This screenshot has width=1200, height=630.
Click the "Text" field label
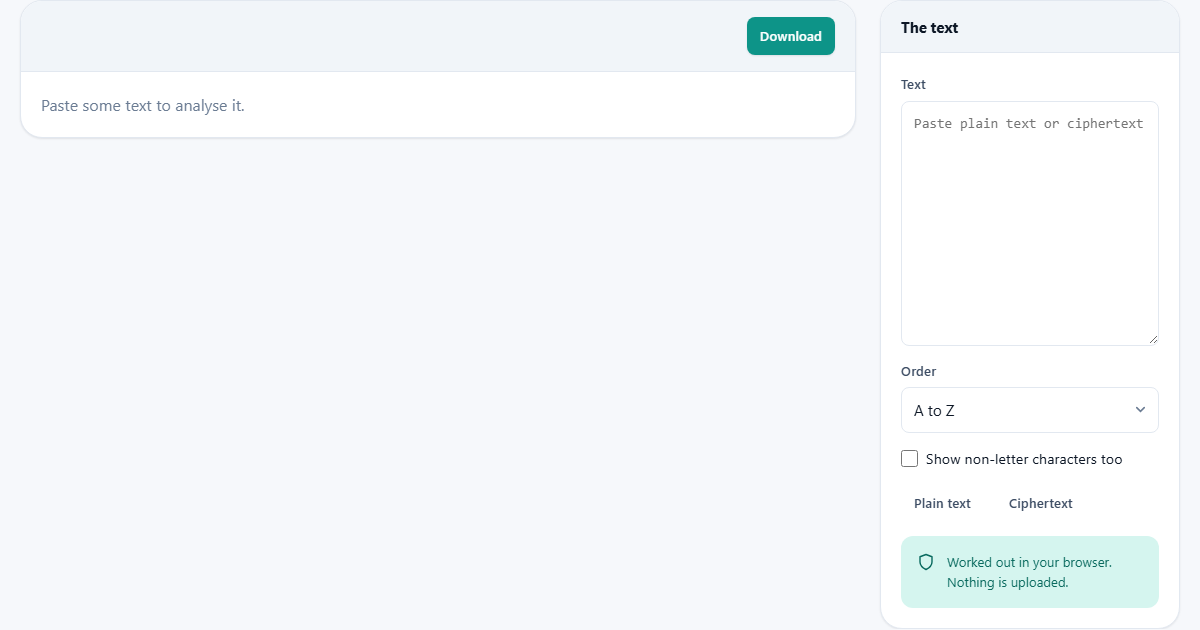tap(913, 85)
